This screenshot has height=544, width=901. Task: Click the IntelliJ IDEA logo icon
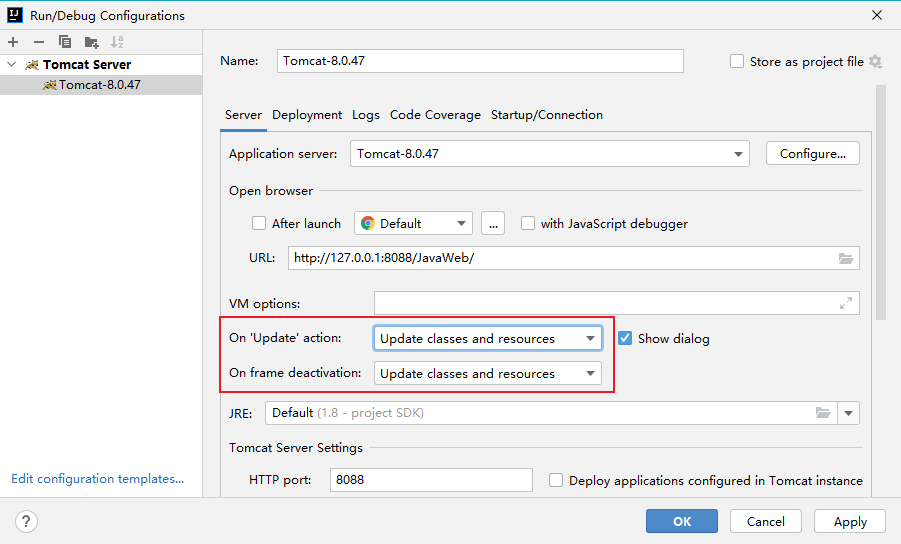point(15,15)
